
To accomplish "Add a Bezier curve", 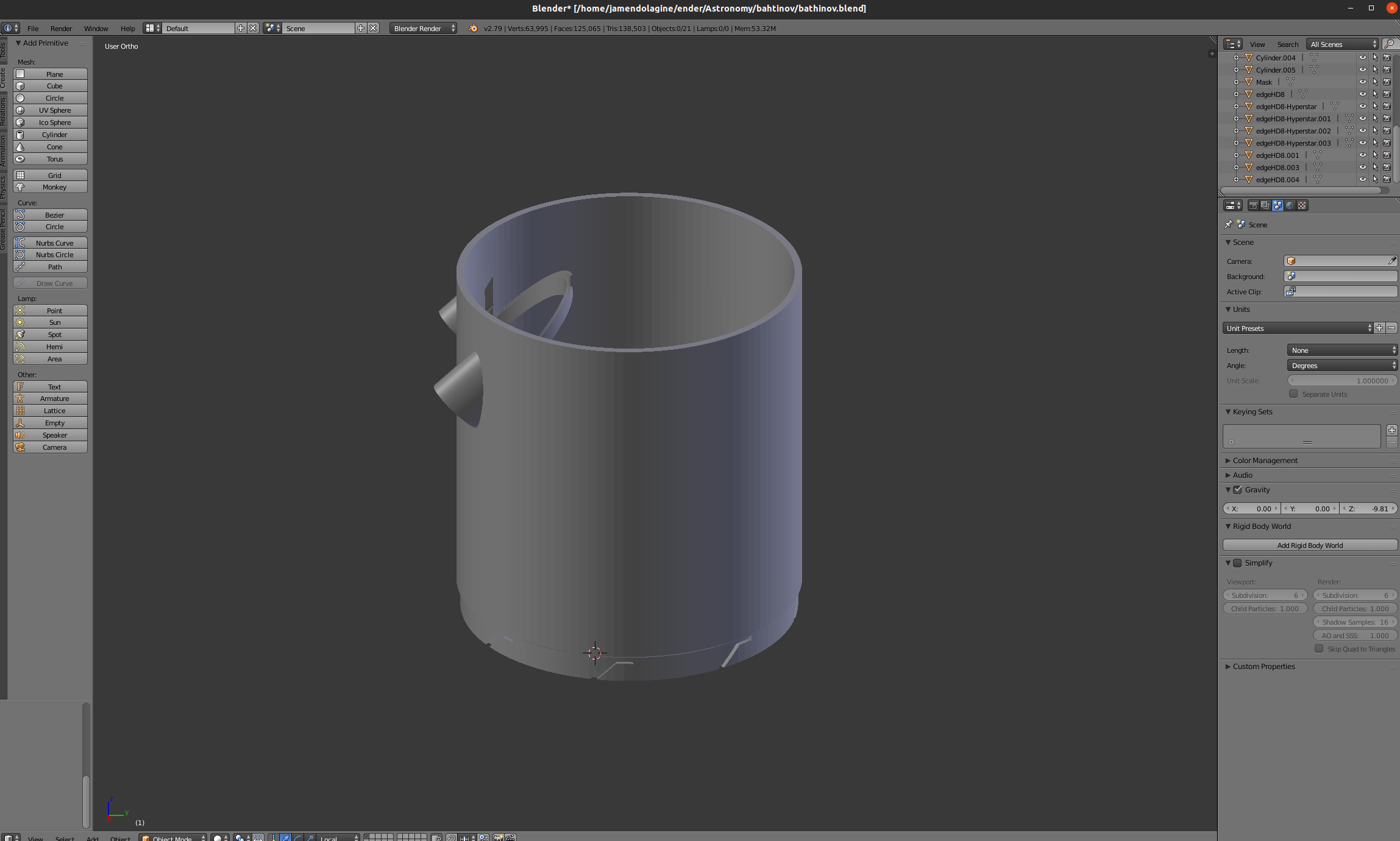I will click(50, 215).
